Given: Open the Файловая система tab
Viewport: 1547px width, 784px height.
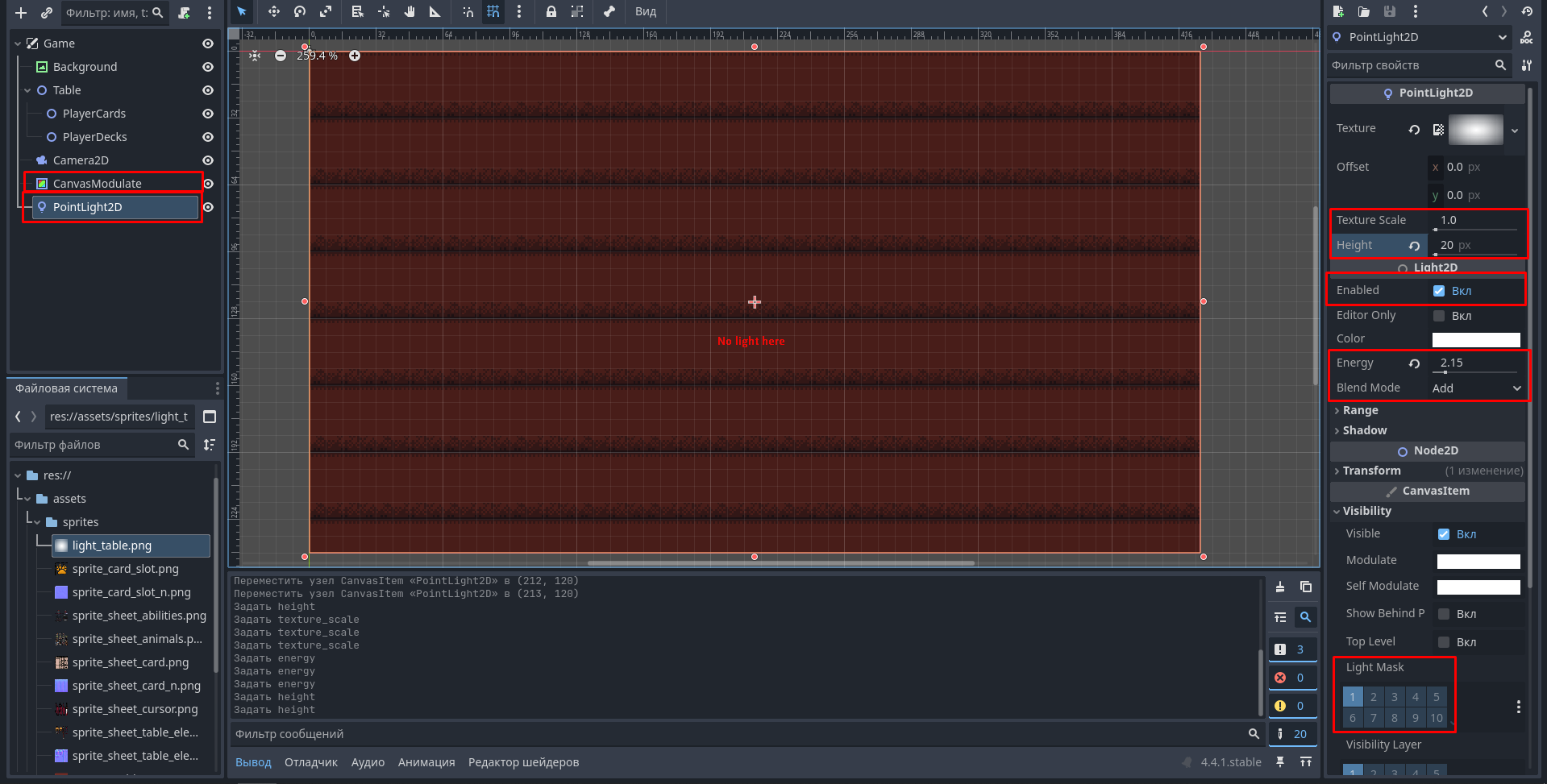Looking at the screenshot, I should (66, 388).
